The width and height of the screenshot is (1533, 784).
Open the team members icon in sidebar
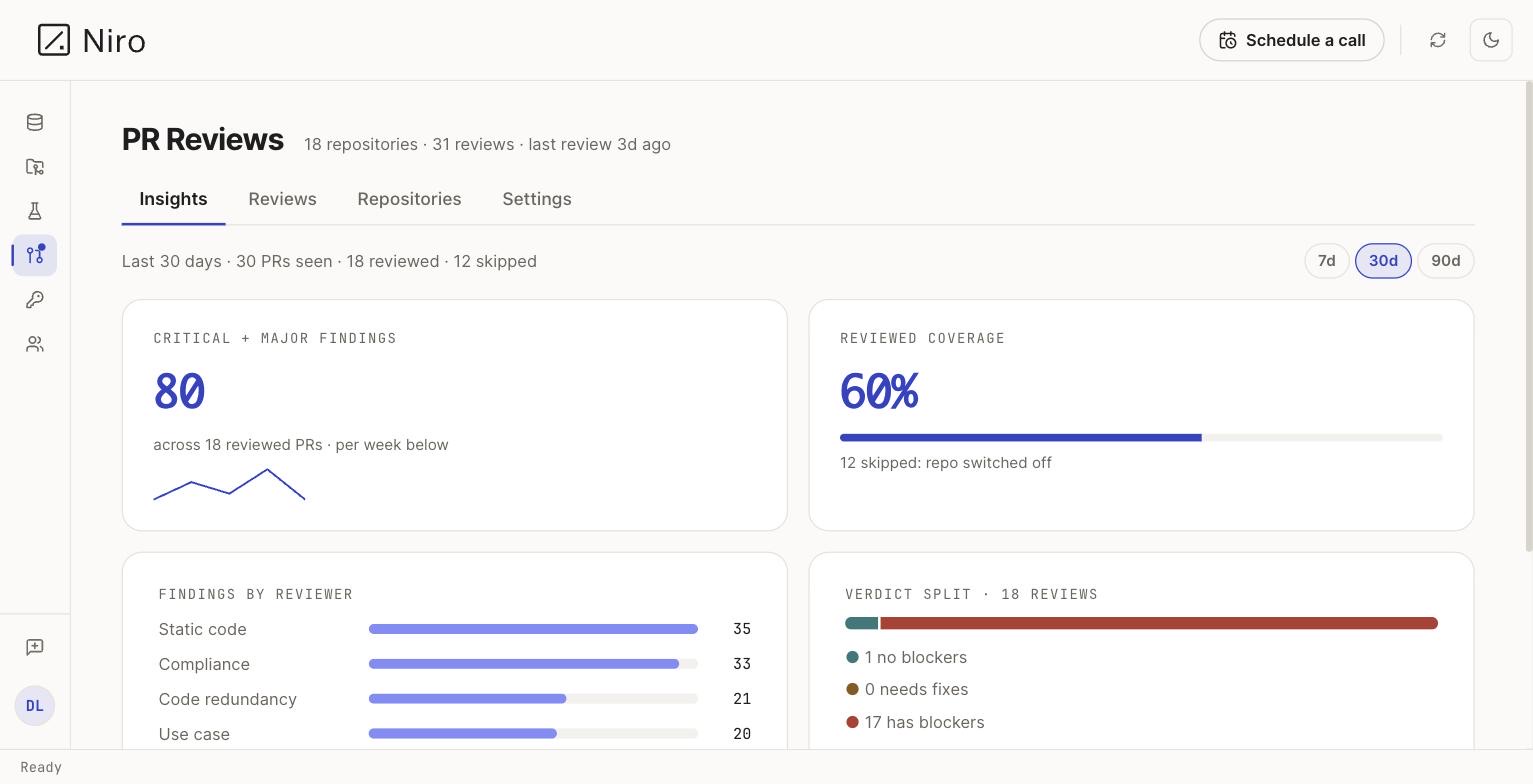35,344
